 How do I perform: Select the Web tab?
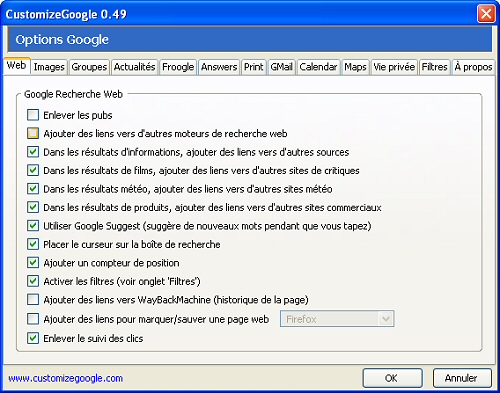pyautogui.click(x=16, y=66)
